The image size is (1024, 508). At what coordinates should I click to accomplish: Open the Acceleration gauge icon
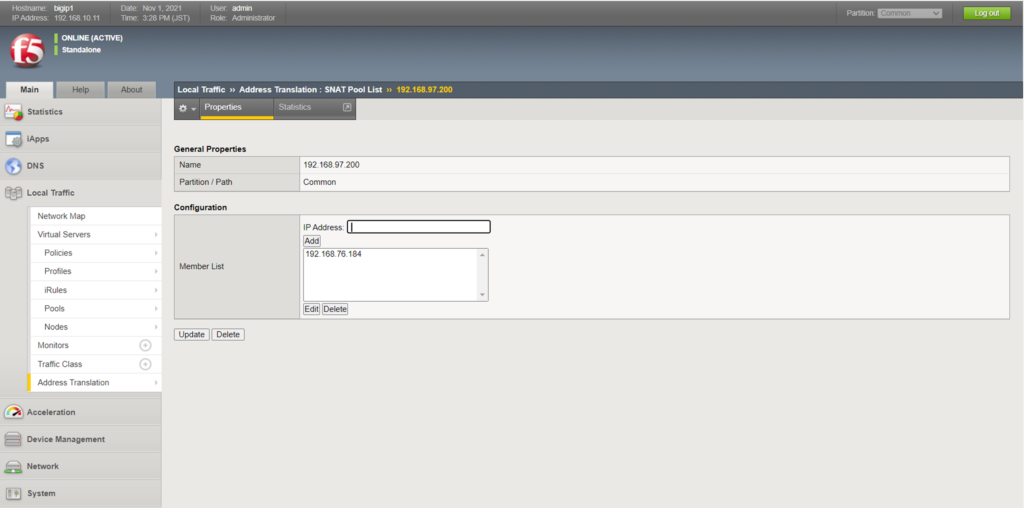(x=13, y=412)
